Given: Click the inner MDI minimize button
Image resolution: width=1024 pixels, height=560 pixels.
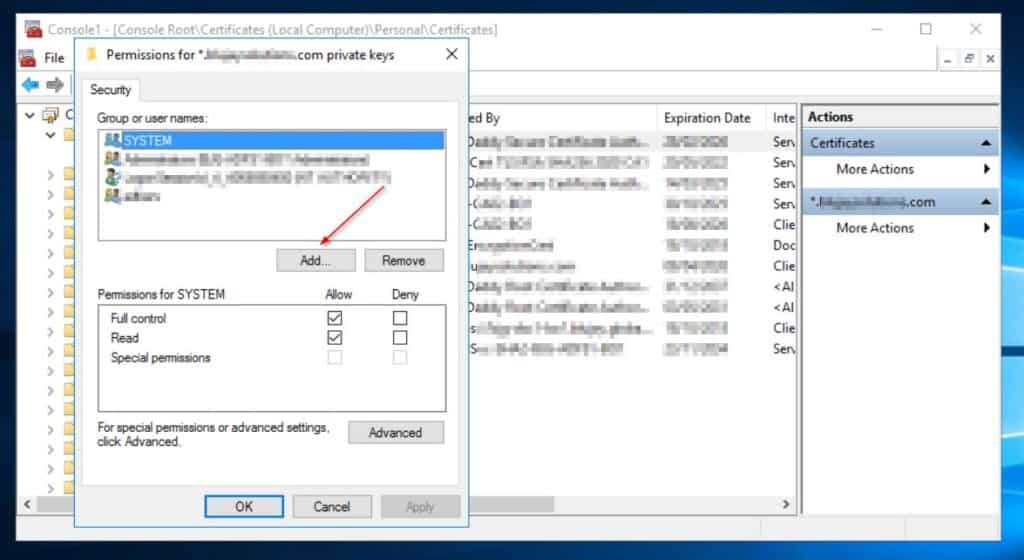Looking at the screenshot, I should pyautogui.click(x=948, y=59).
